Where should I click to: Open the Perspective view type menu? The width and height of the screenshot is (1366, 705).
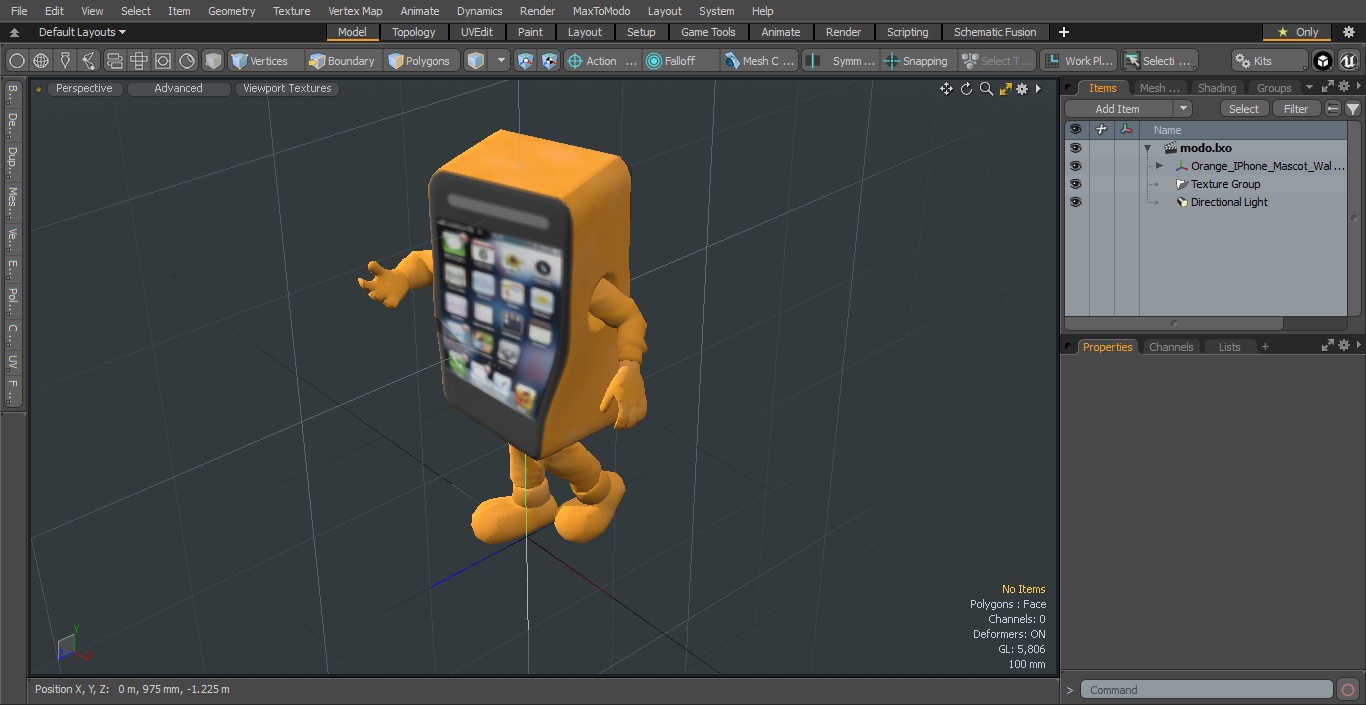[x=84, y=89]
